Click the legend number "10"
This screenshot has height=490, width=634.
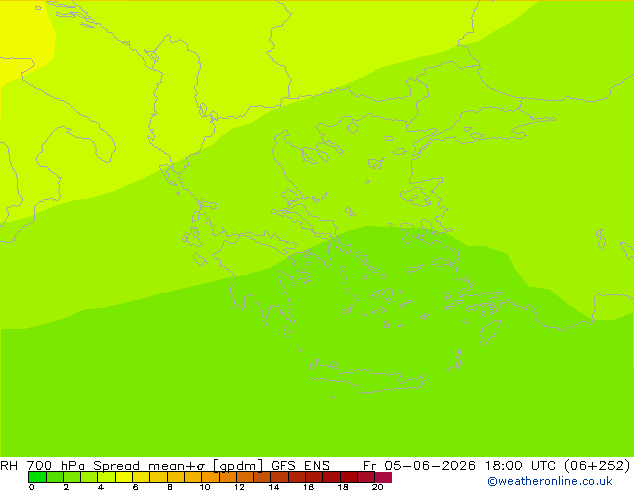click(205, 487)
